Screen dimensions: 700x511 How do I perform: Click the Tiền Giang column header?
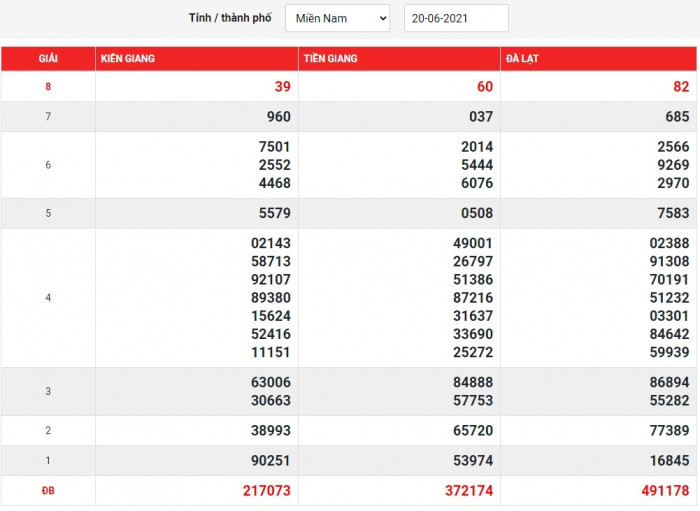pyautogui.click(x=330, y=59)
